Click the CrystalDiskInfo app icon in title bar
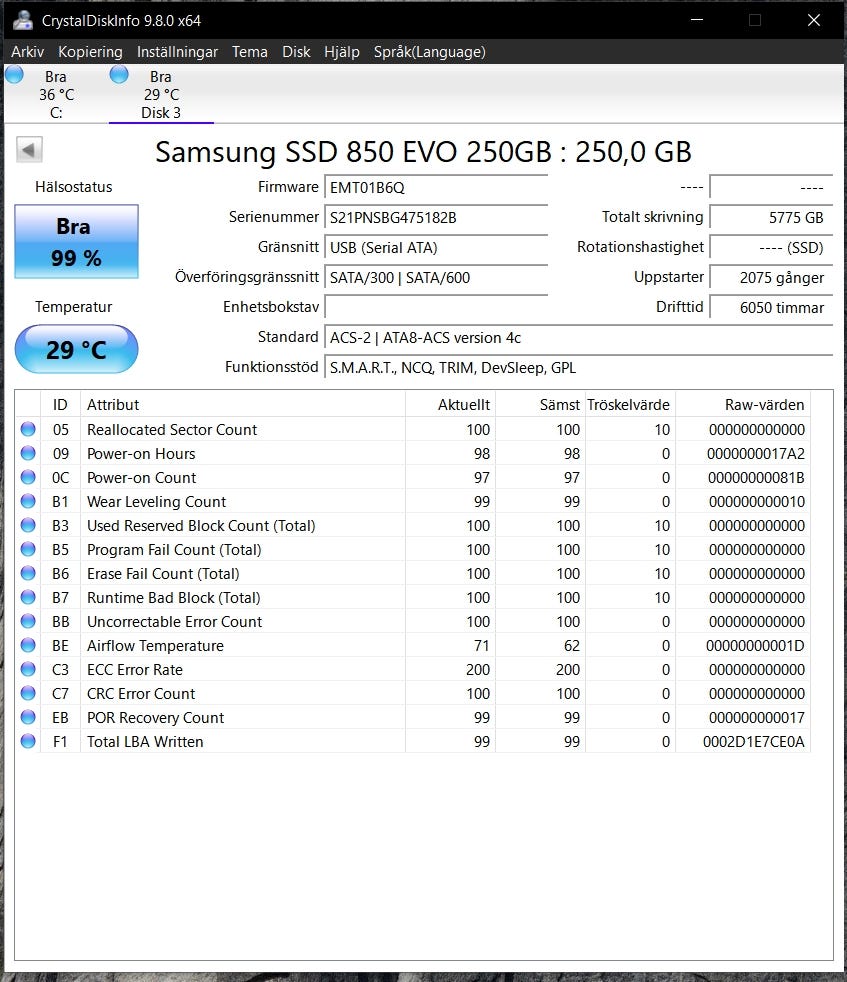847x982 pixels. point(22,20)
